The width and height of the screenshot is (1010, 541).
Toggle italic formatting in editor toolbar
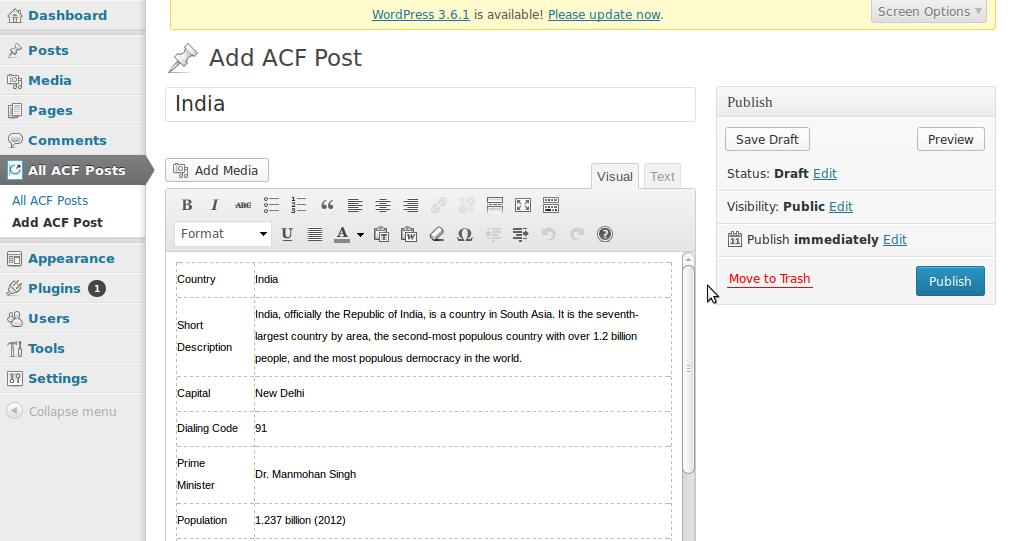[x=214, y=205]
